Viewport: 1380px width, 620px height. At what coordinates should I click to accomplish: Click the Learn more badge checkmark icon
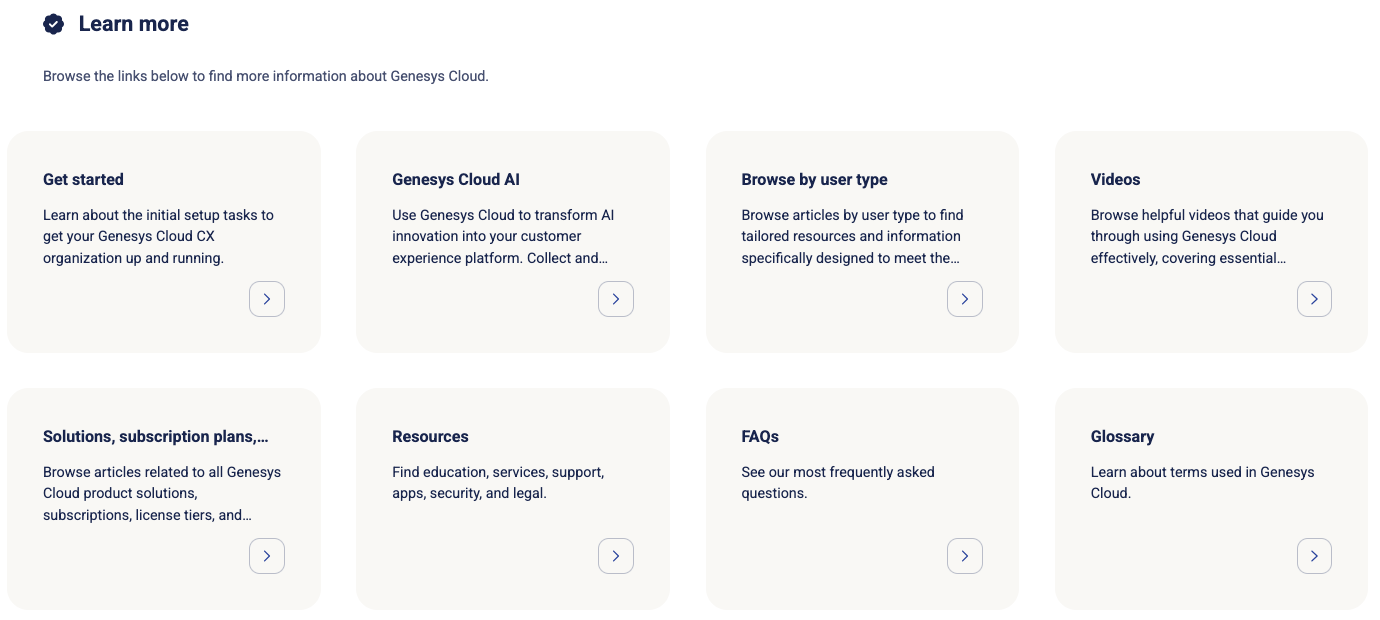coord(54,24)
